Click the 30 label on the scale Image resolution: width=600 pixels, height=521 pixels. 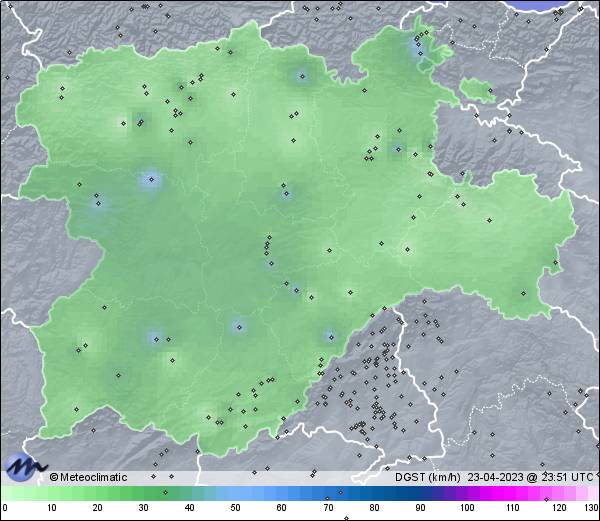click(143, 508)
